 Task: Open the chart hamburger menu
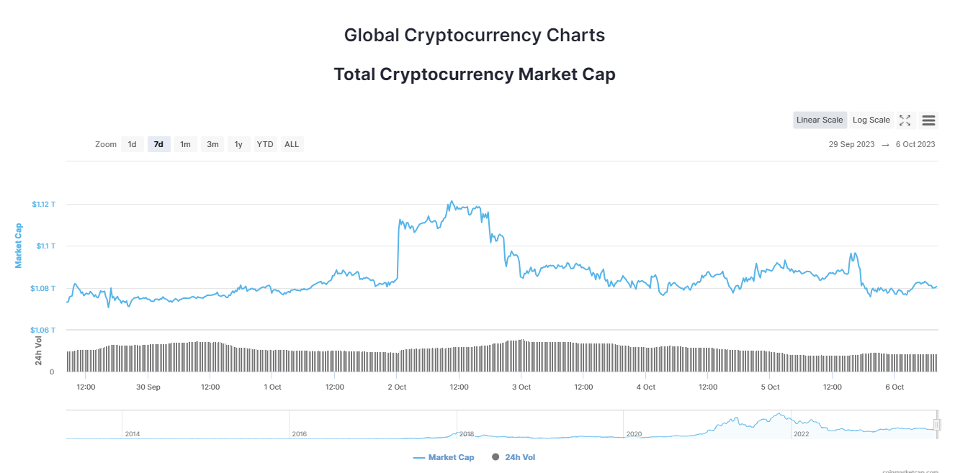click(x=928, y=120)
